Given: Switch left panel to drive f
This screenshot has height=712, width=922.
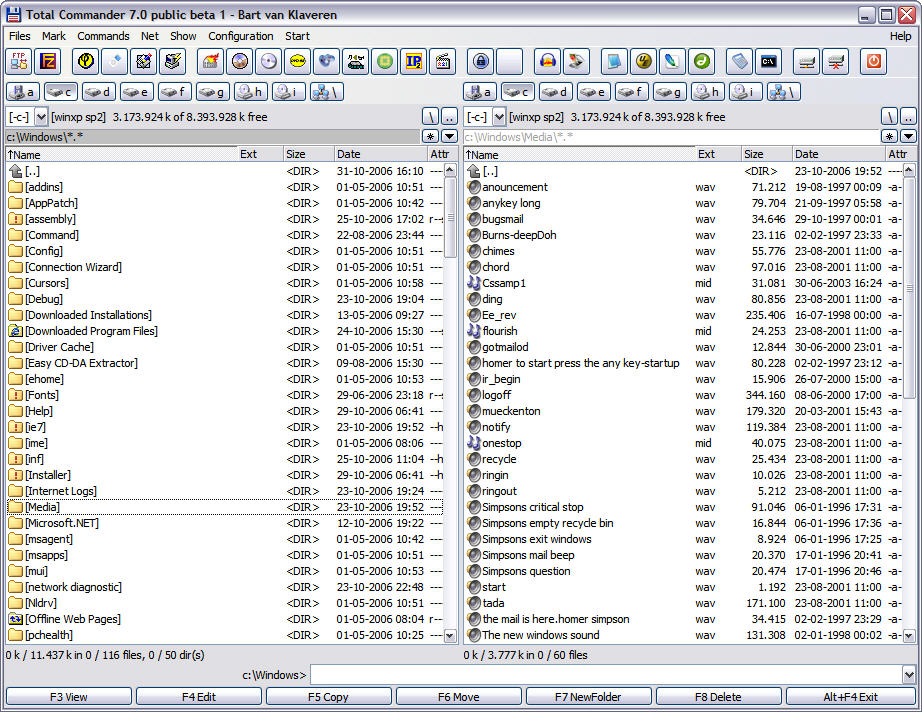Looking at the screenshot, I should click(174, 92).
